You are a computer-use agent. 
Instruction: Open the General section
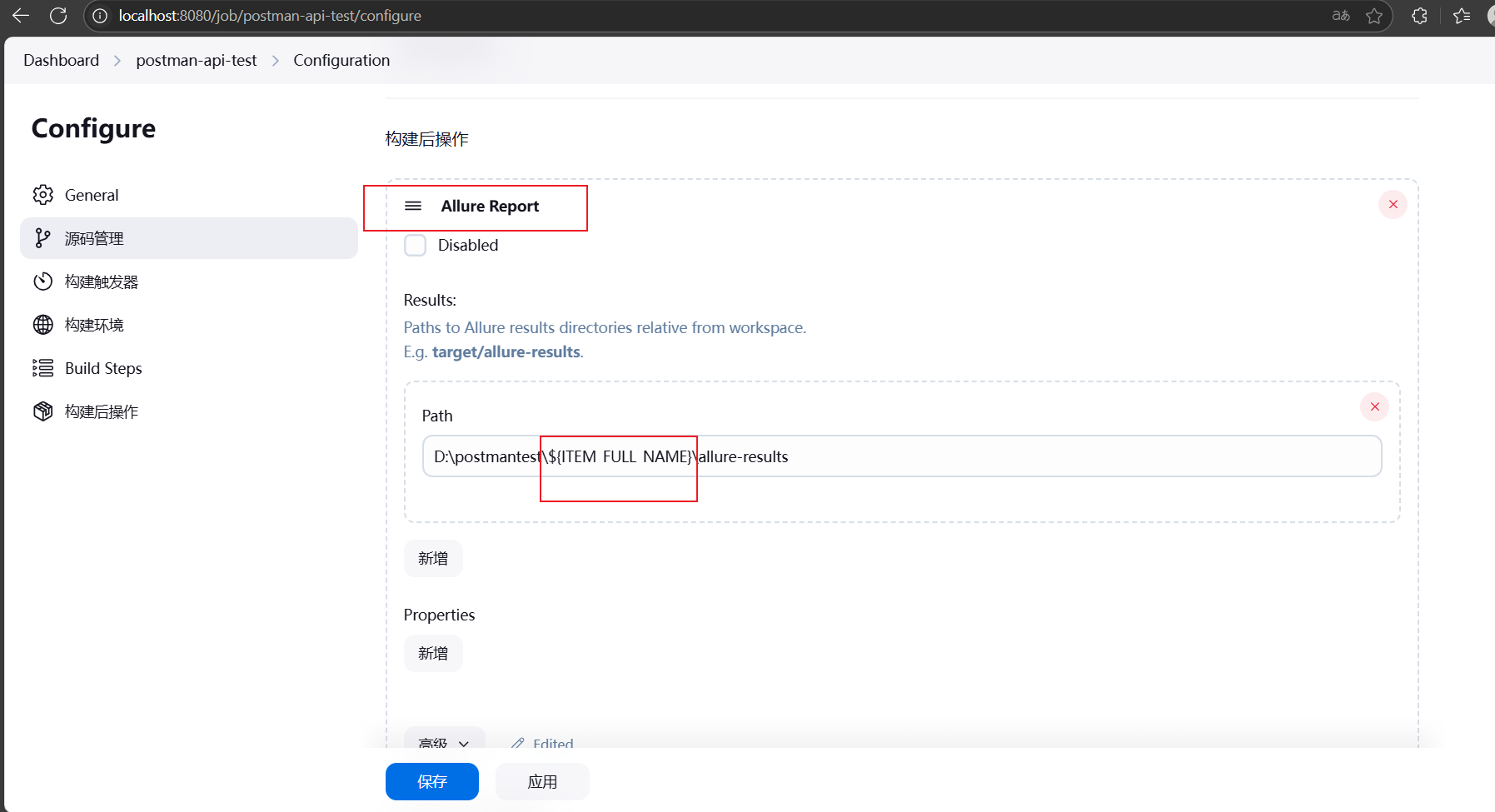[x=189, y=195]
